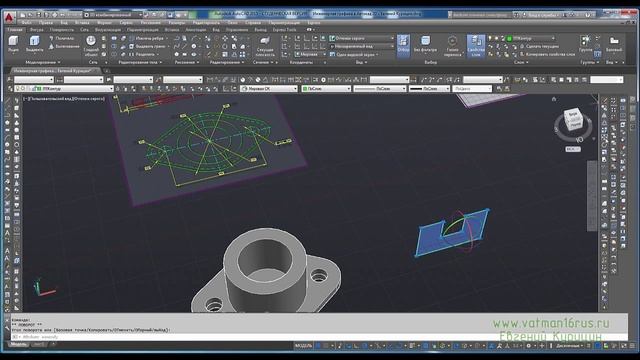This screenshot has height=360, width=640.
Task: Click the command line input field
Action: pos(318,337)
